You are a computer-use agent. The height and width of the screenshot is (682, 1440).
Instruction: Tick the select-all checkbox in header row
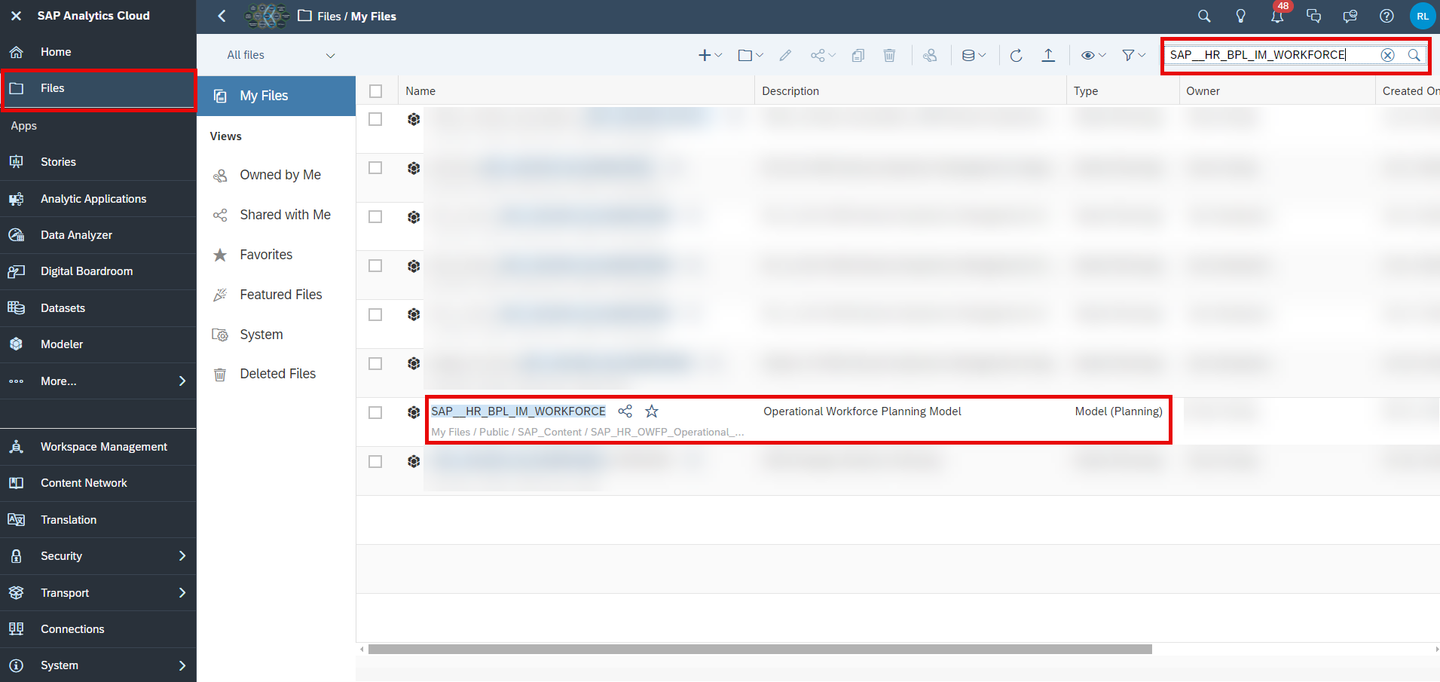click(375, 91)
